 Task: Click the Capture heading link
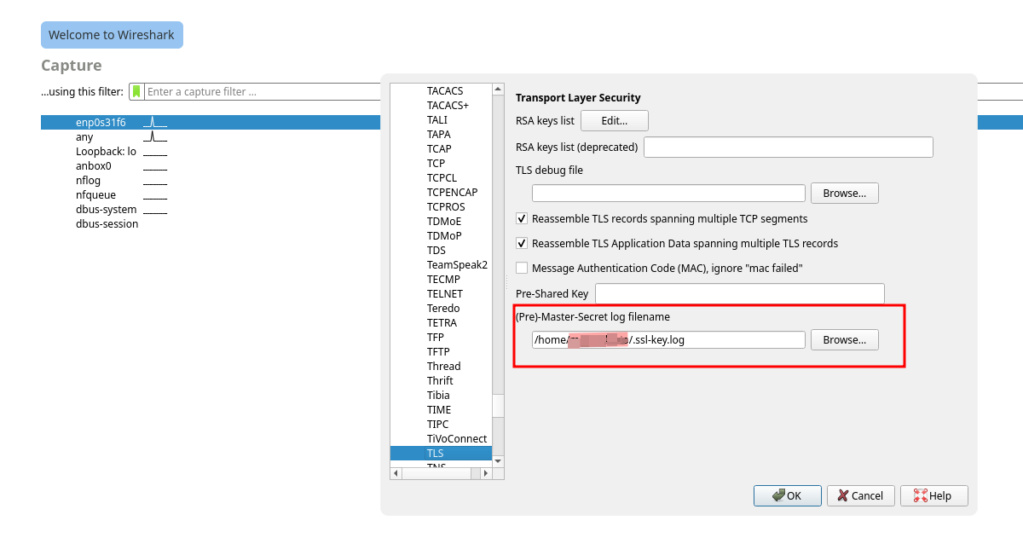tap(71, 65)
